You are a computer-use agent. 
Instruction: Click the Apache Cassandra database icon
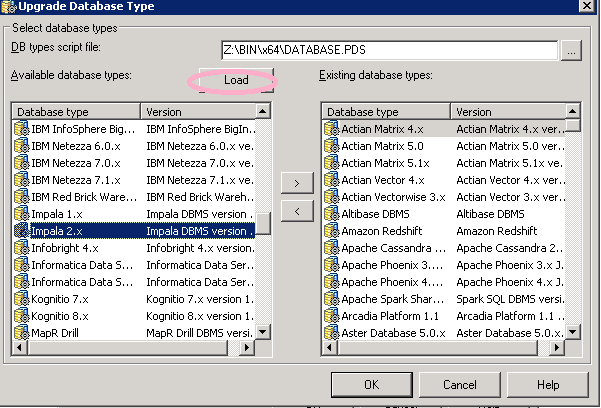[x=332, y=248]
